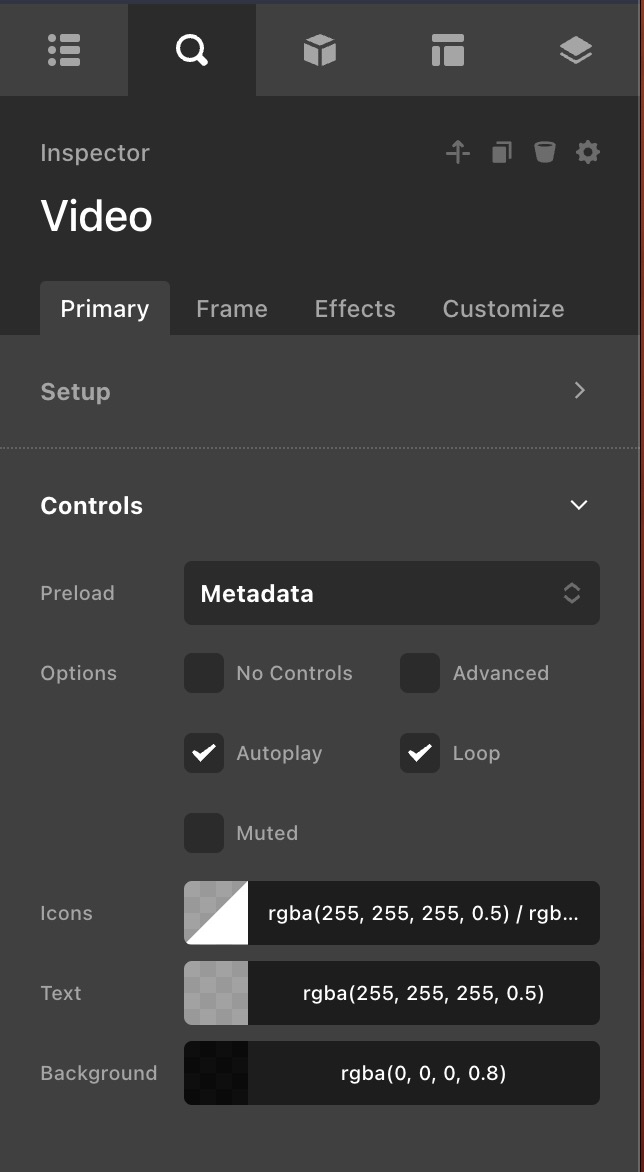644x1172 pixels.
Task: Open the Elements cube icon panel
Action: pos(320,50)
